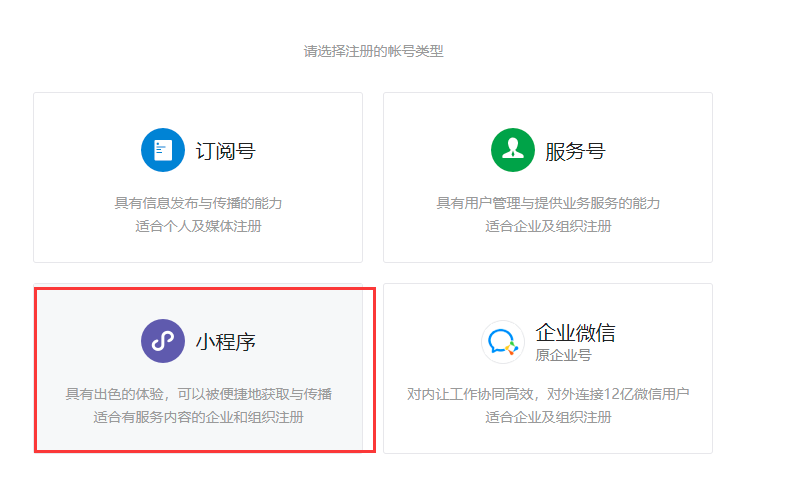This screenshot has height=498, width=804.
Task: Click text 具有出色的体验，可以被便捷地获取与传播
Action: [x=198, y=394]
